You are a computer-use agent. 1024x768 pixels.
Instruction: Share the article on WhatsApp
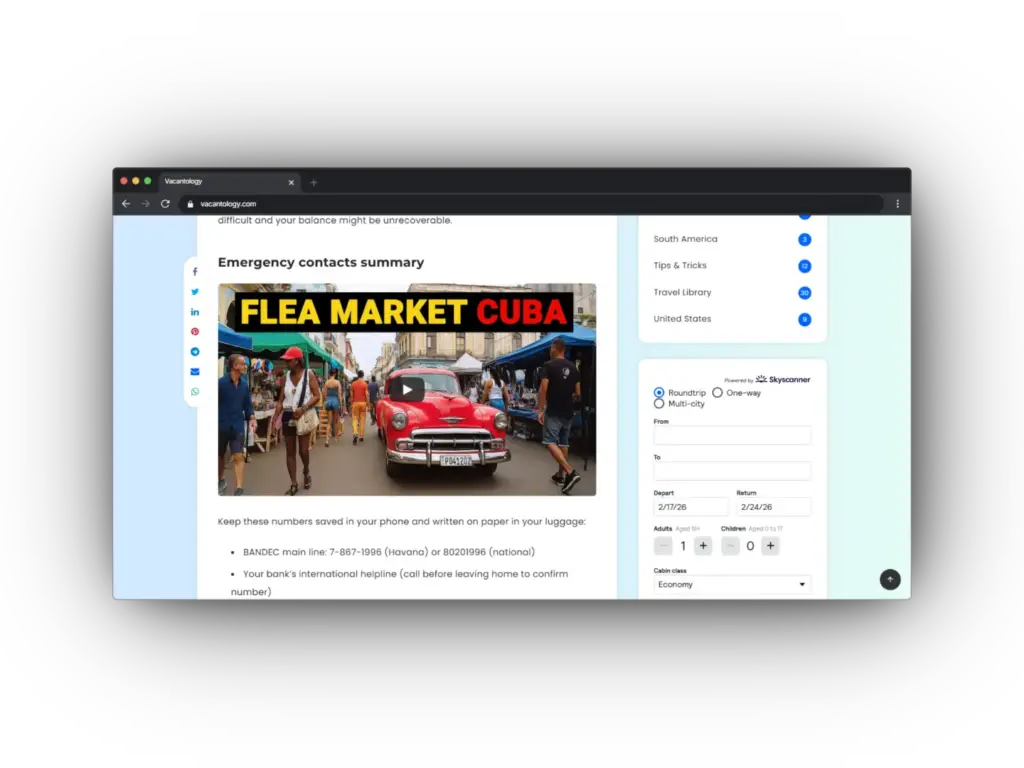pyautogui.click(x=195, y=392)
